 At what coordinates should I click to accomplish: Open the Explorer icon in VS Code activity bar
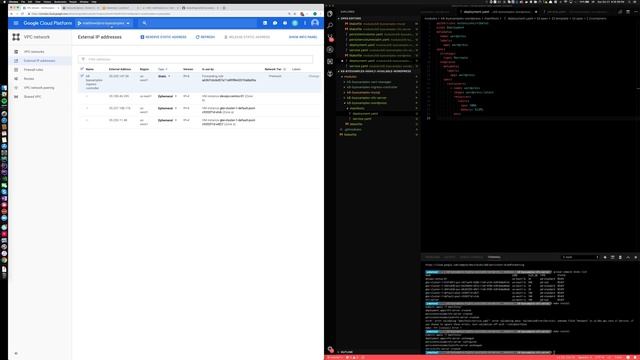[x=330, y=13]
